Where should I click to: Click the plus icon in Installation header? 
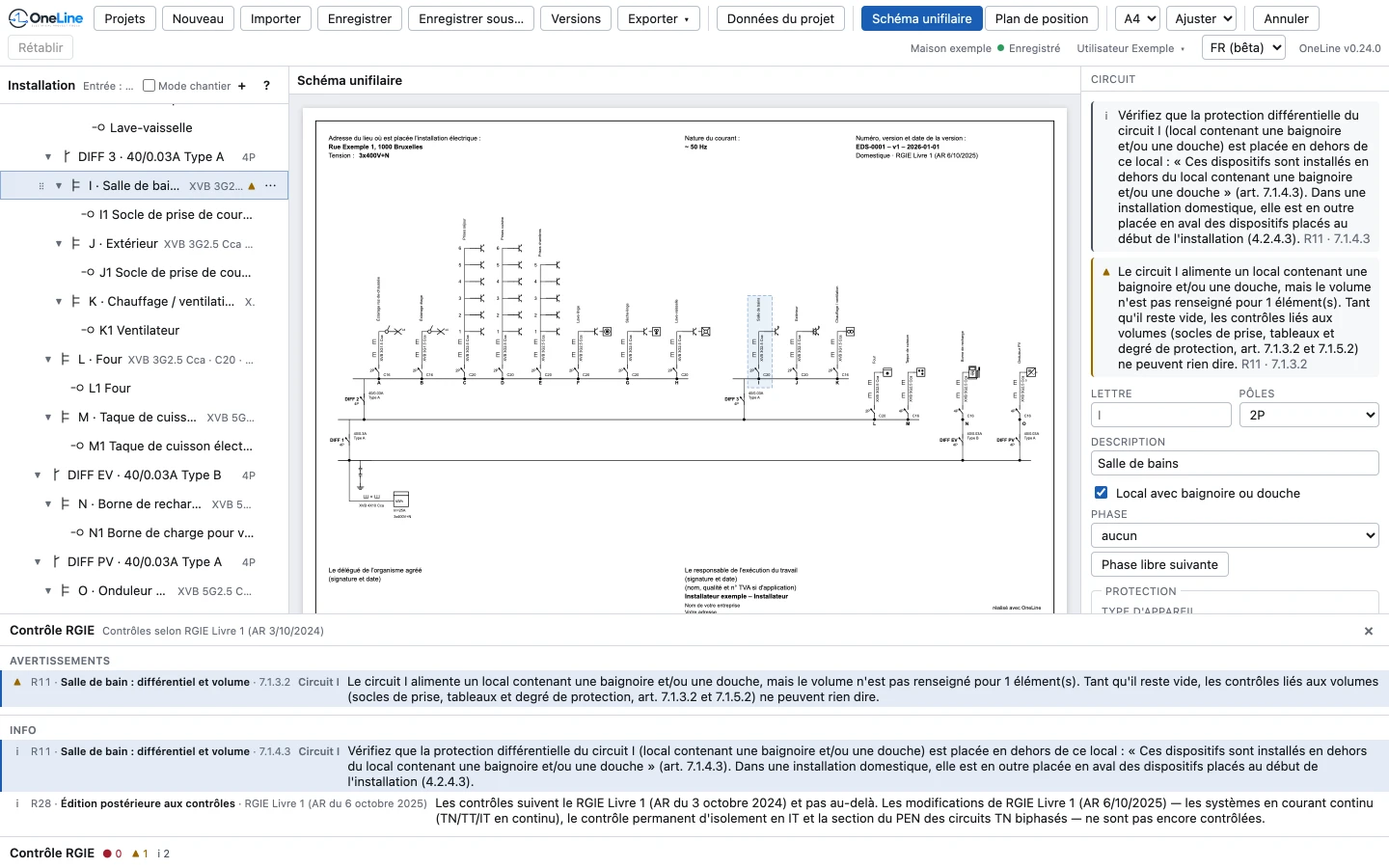tap(242, 86)
